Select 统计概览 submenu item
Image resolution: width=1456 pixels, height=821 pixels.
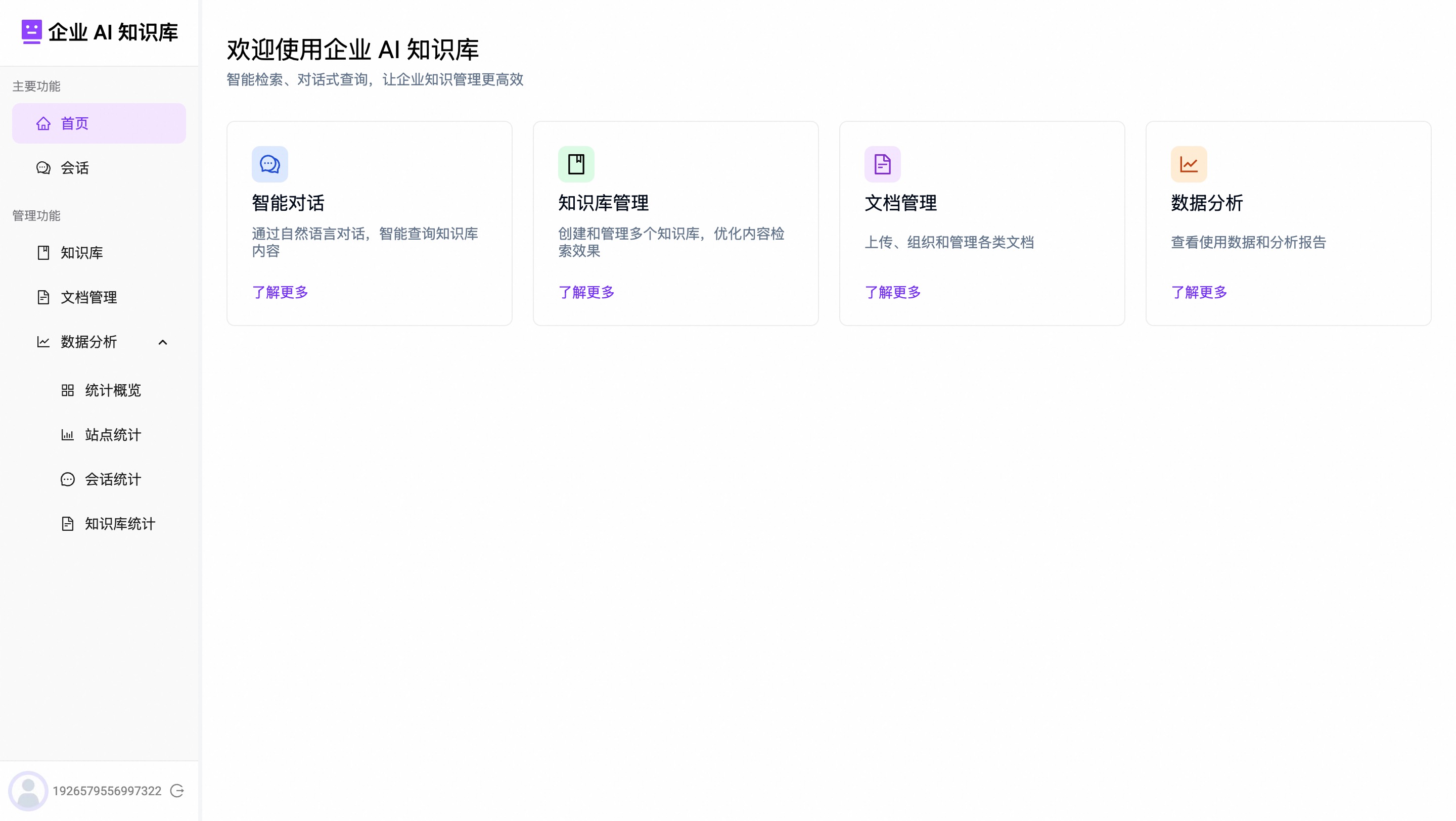pos(112,390)
